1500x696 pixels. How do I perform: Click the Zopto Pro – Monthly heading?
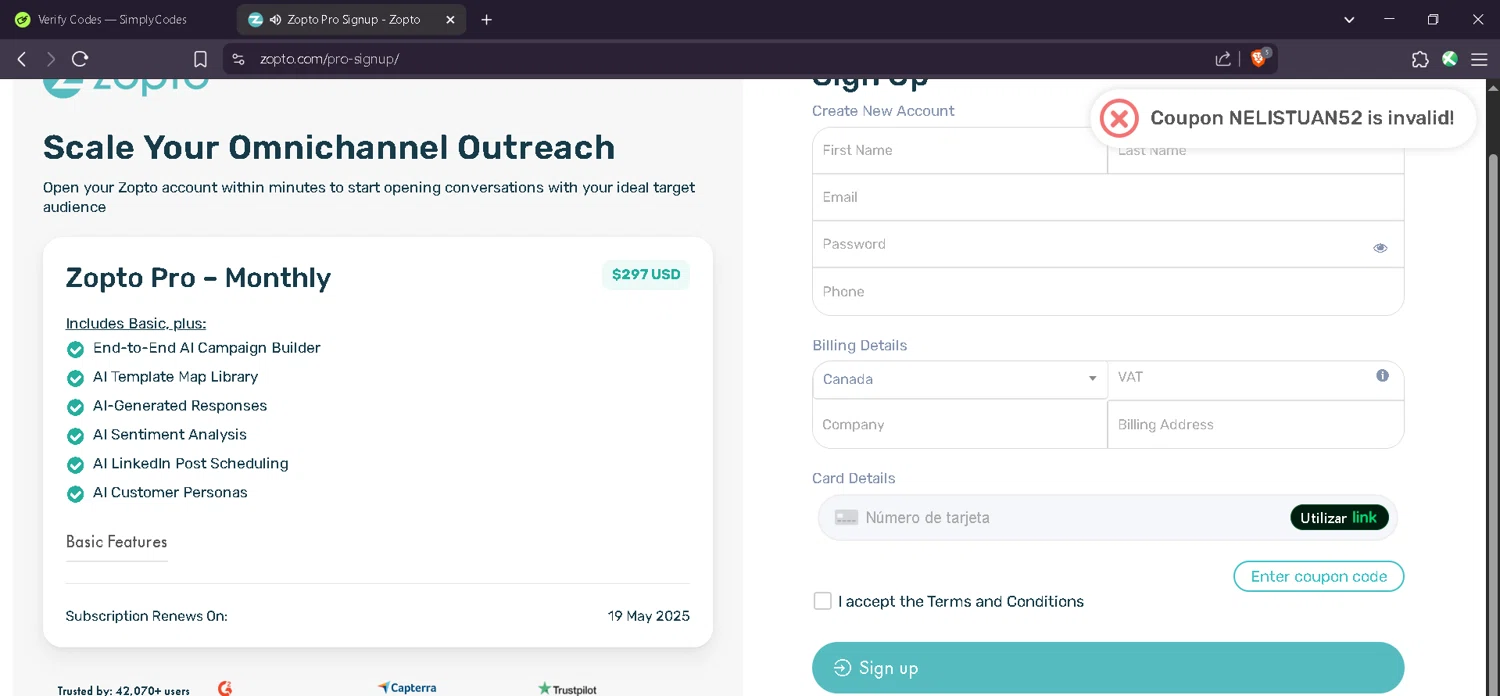click(x=198, y=278)
